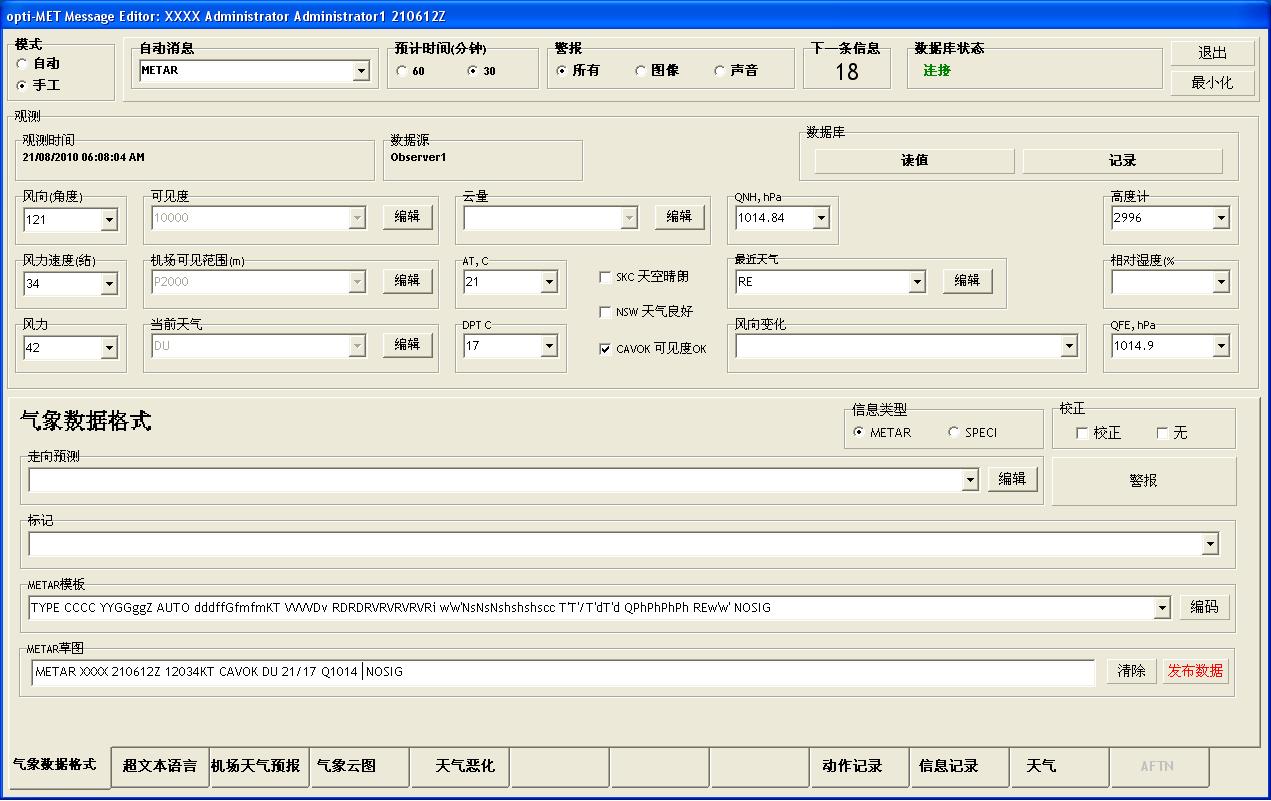Uncheck the CAVOK 可见度OK checkbox
This screenshot has width=1271, height=801.
(x=605, y=349)
